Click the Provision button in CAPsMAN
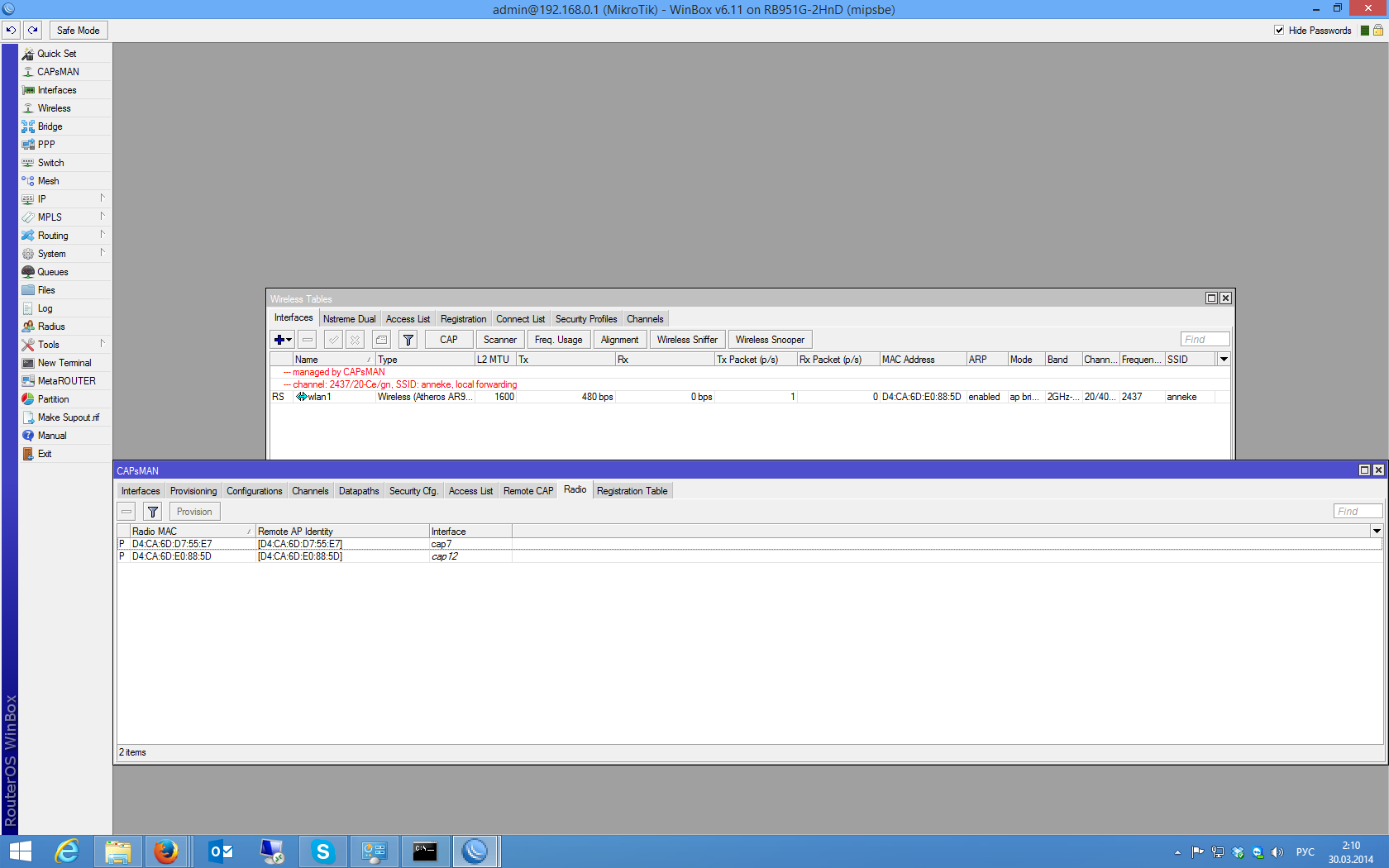1389x868 pixels. (194, 512)
